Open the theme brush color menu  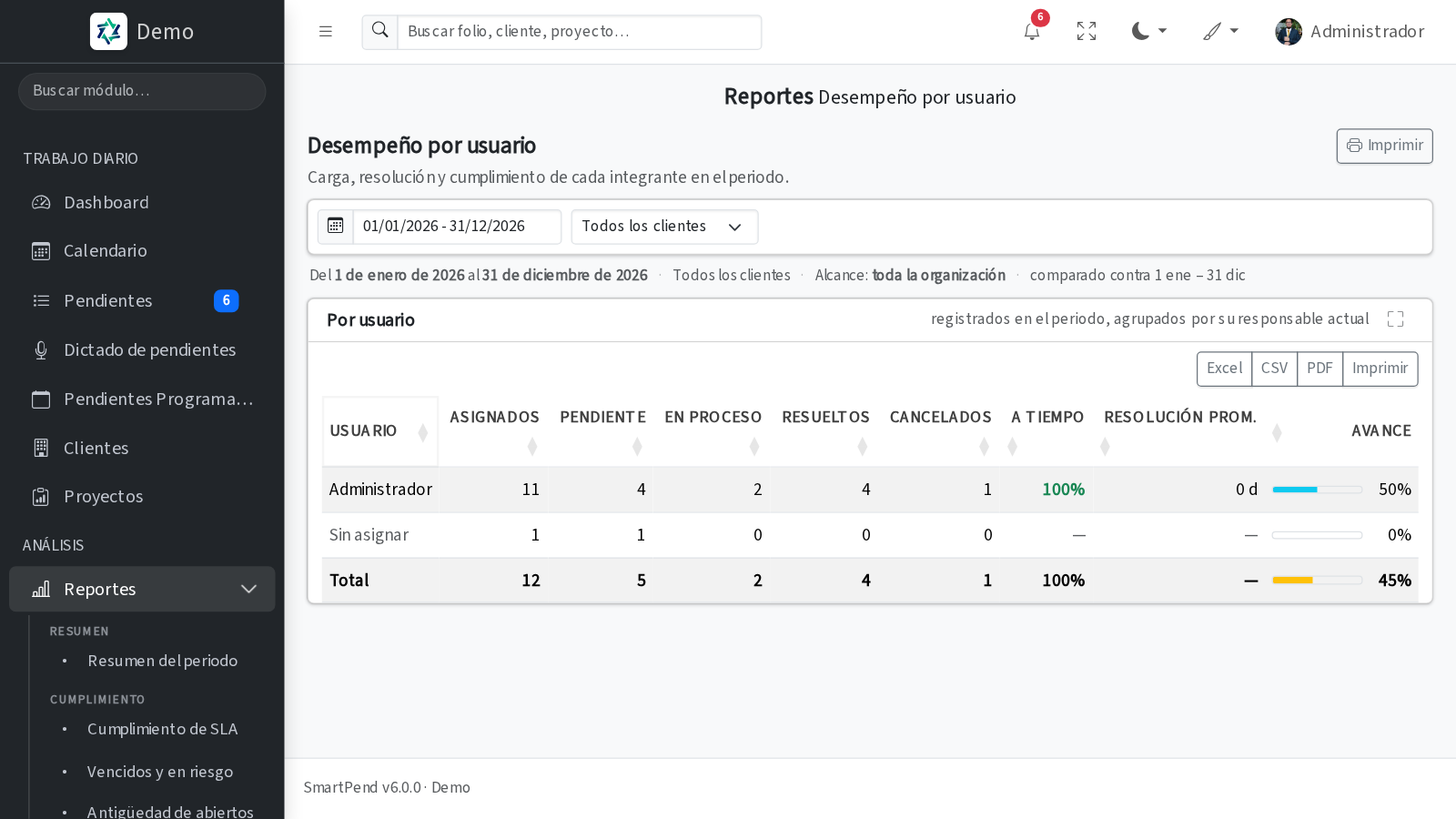coord(1220,32)
